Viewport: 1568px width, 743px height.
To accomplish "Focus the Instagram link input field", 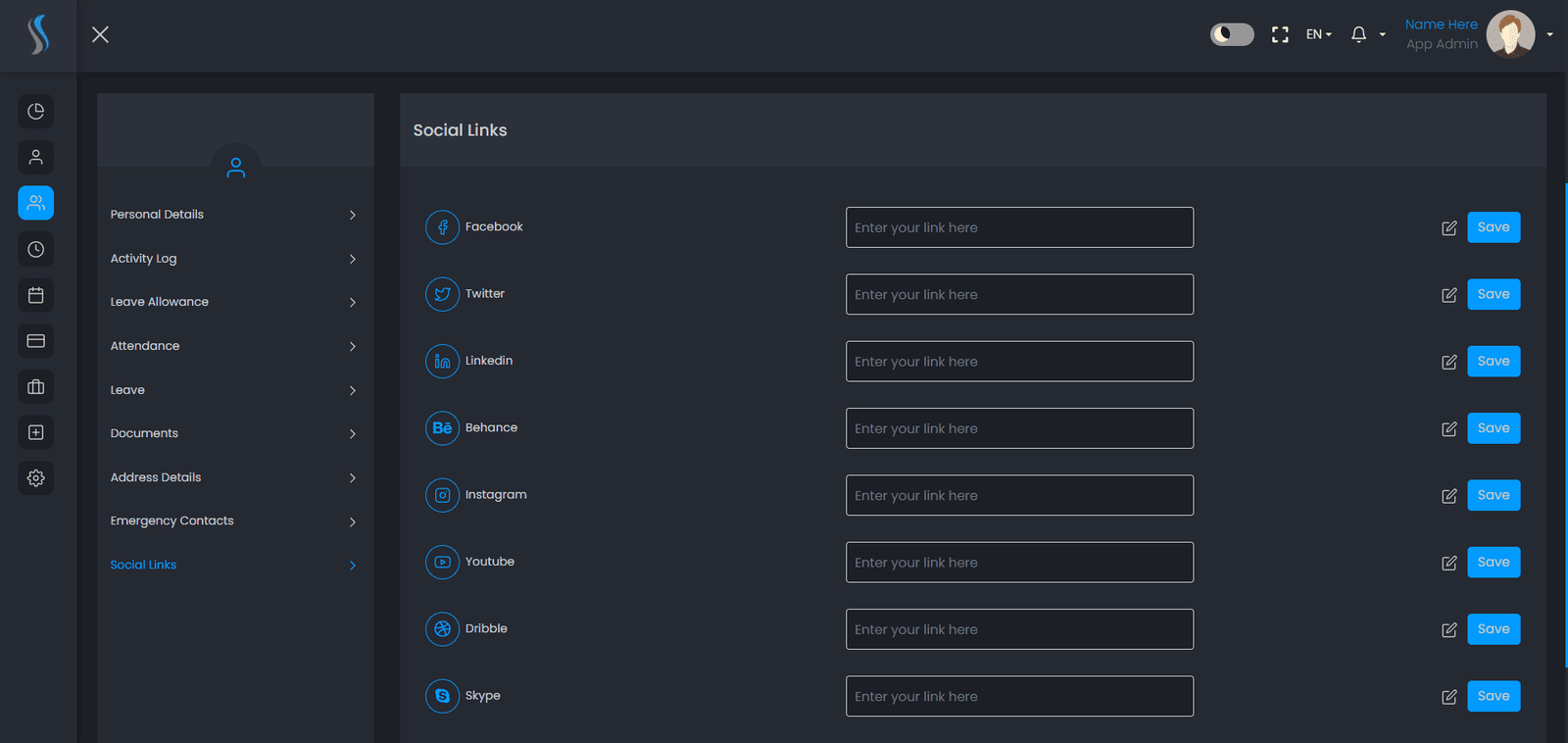I will (1019, 495).
